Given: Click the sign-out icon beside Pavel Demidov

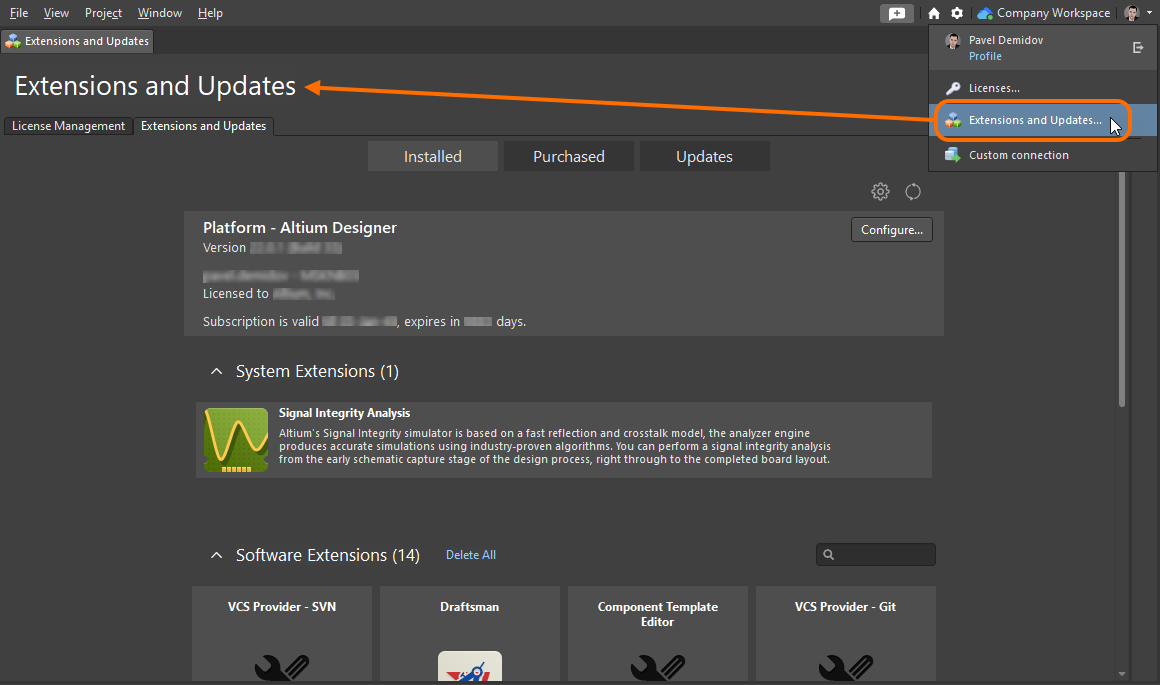Looking at the screenshot, I should [x=1138, y=48].
